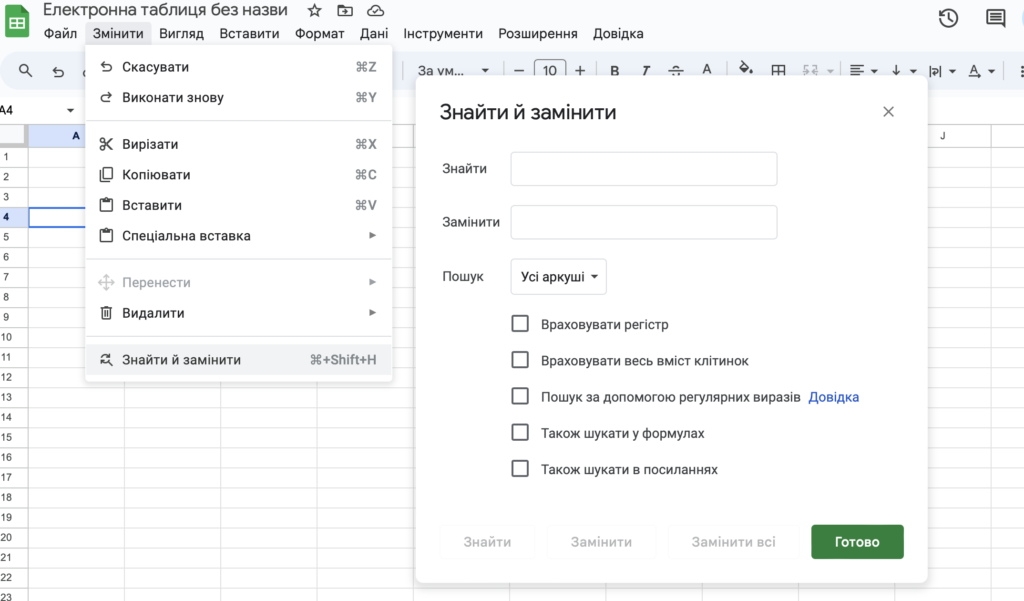Select Копіювати from the edit menu
This screenshot has width=1024, height=601.
238,174
